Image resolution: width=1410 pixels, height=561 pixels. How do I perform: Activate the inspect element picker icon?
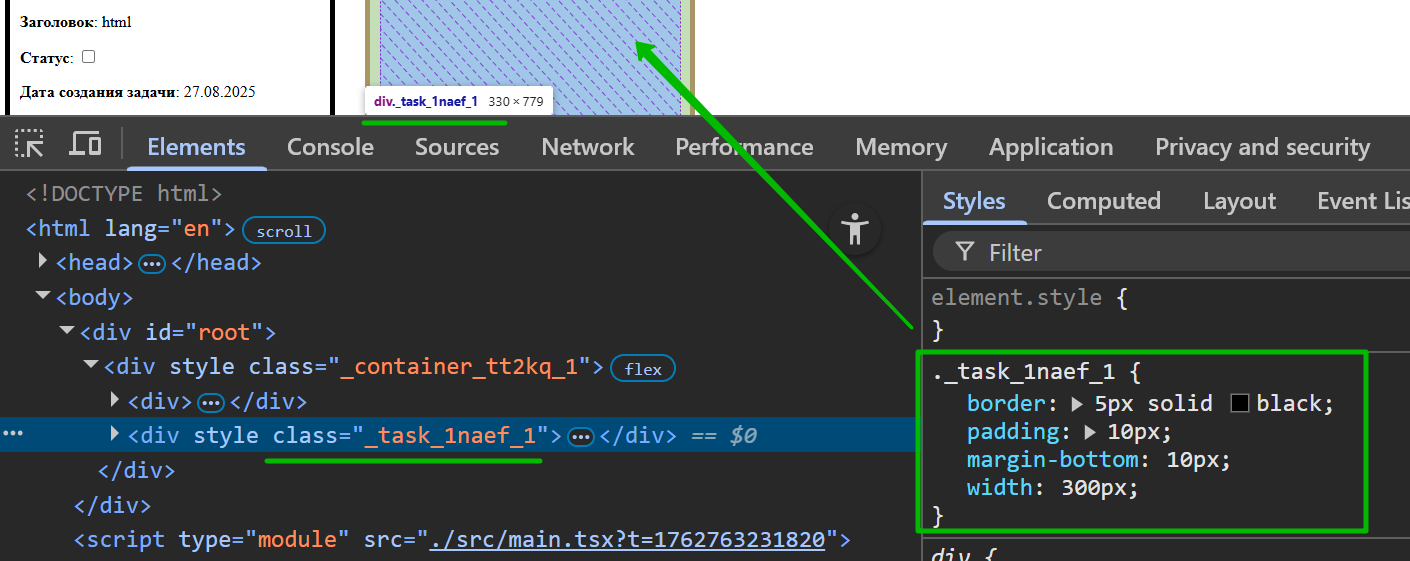(x=29, y=144)
